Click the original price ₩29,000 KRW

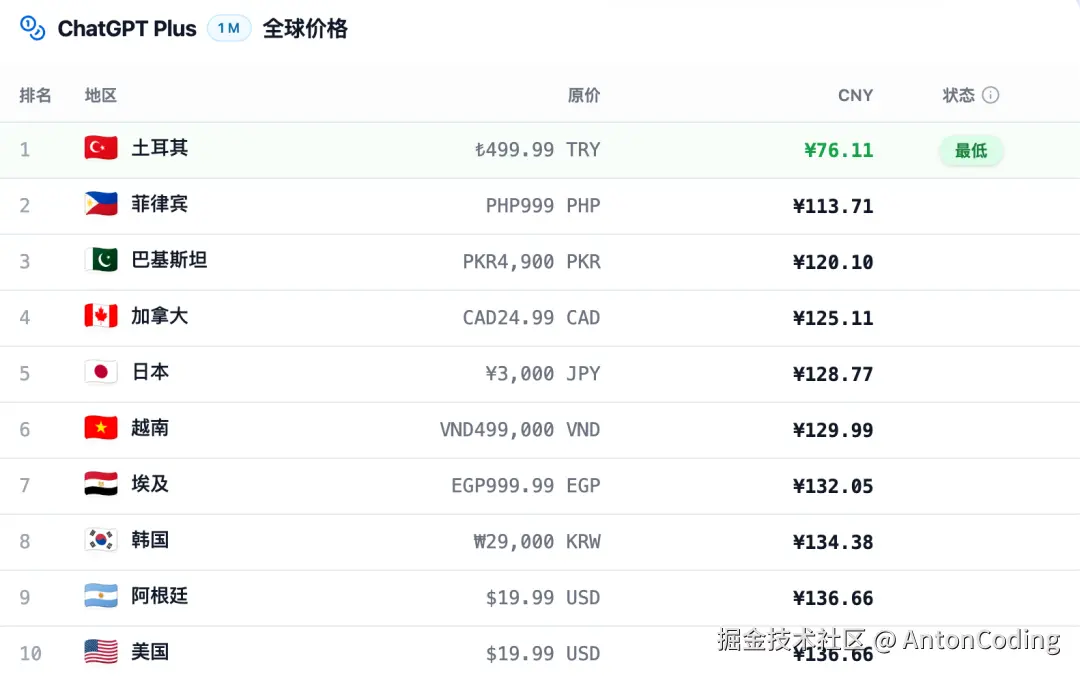tap(537, 542)
